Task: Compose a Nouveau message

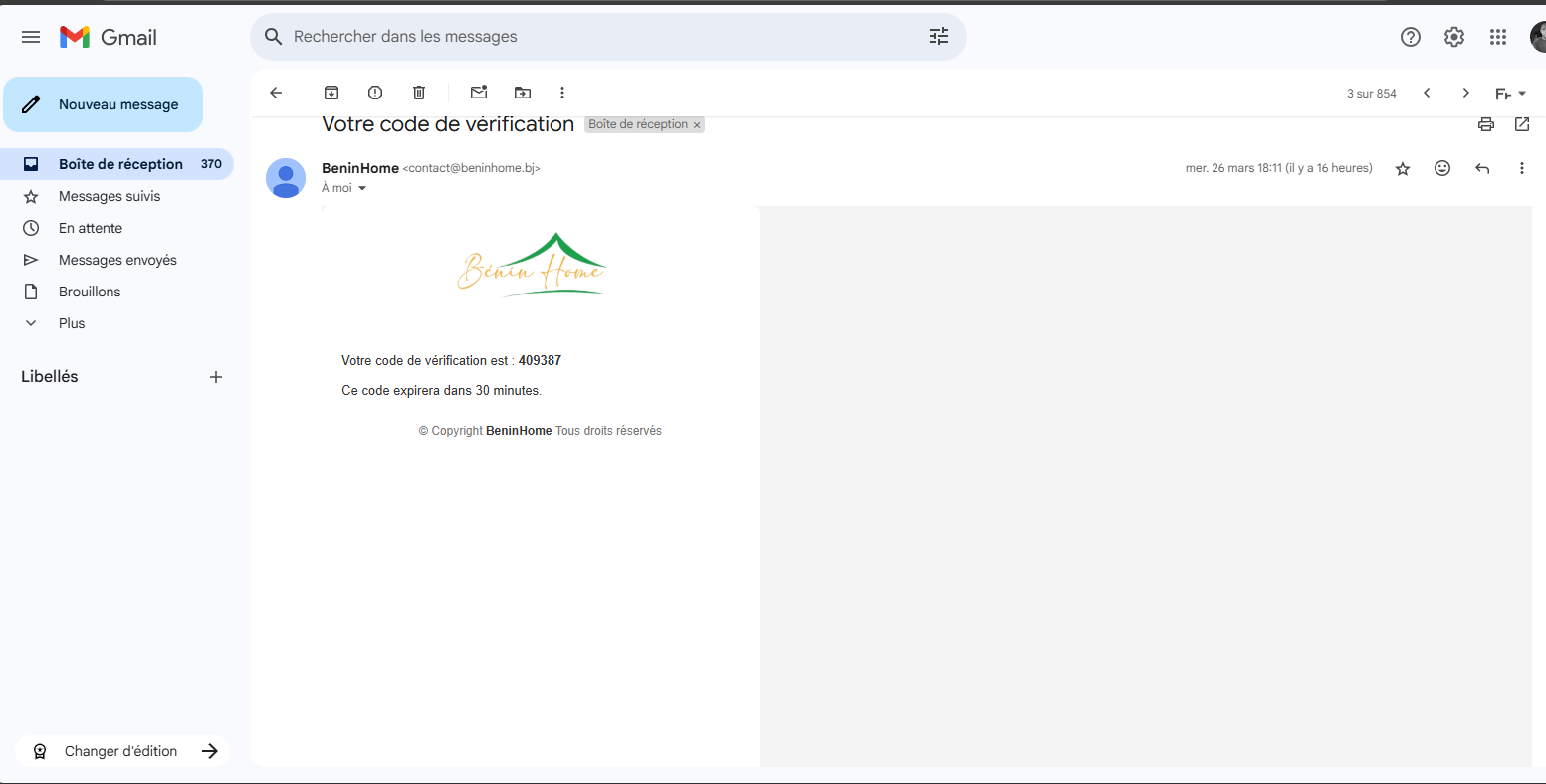Action: tap(104, 104)
